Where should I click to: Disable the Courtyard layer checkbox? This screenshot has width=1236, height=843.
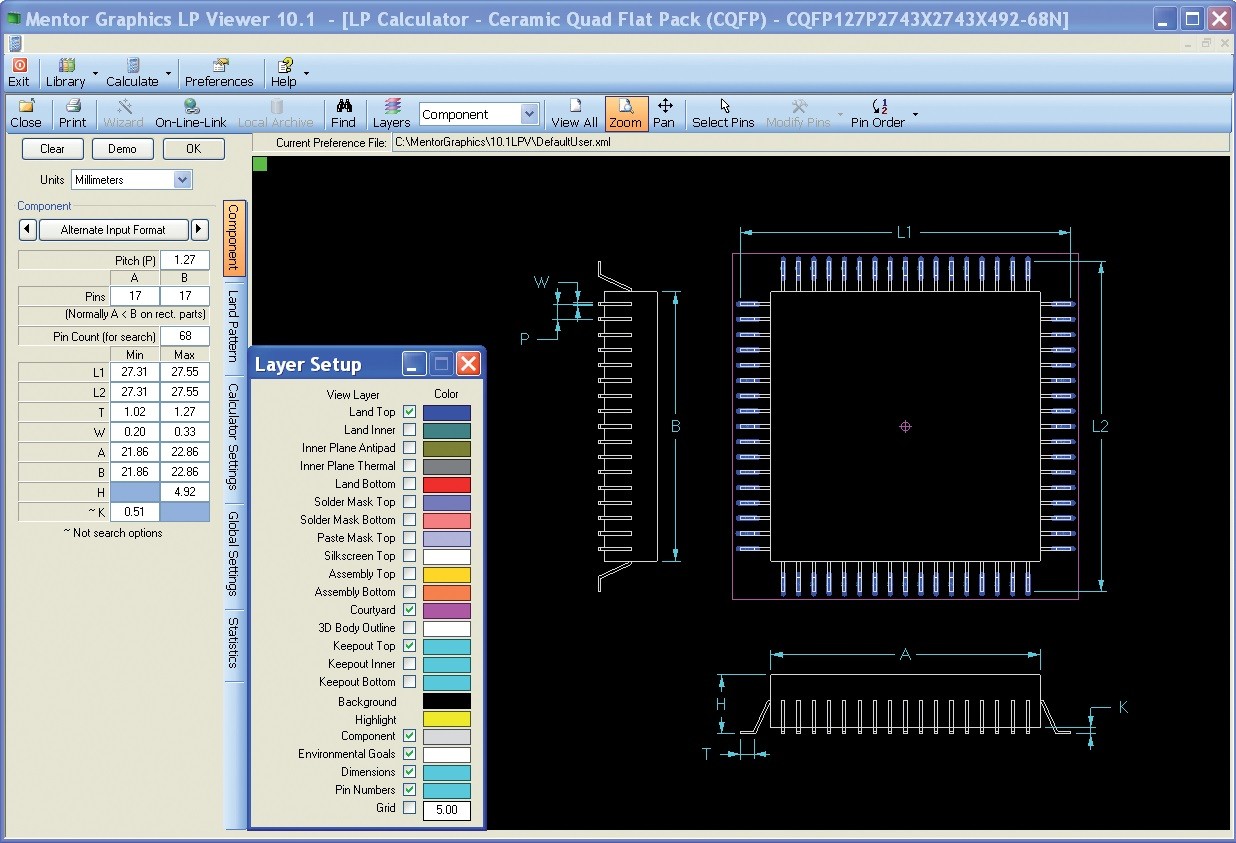click(410, 610)
